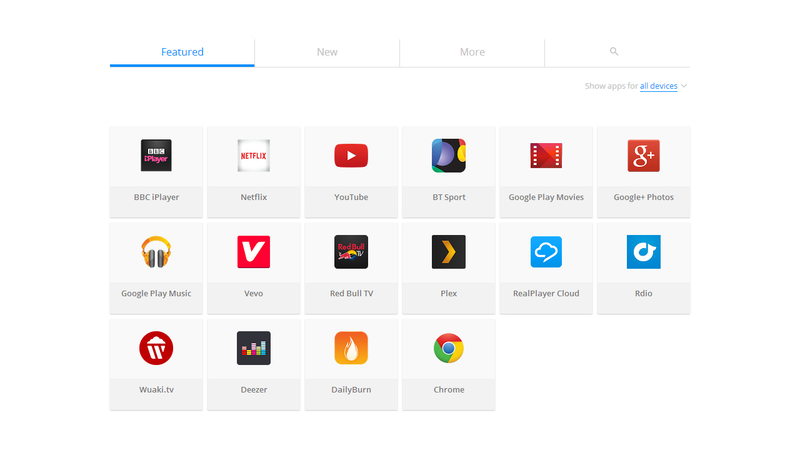Screen dimensions: 800x450
Task: Open the Red Bull TV icon
Action: [351, 252]
